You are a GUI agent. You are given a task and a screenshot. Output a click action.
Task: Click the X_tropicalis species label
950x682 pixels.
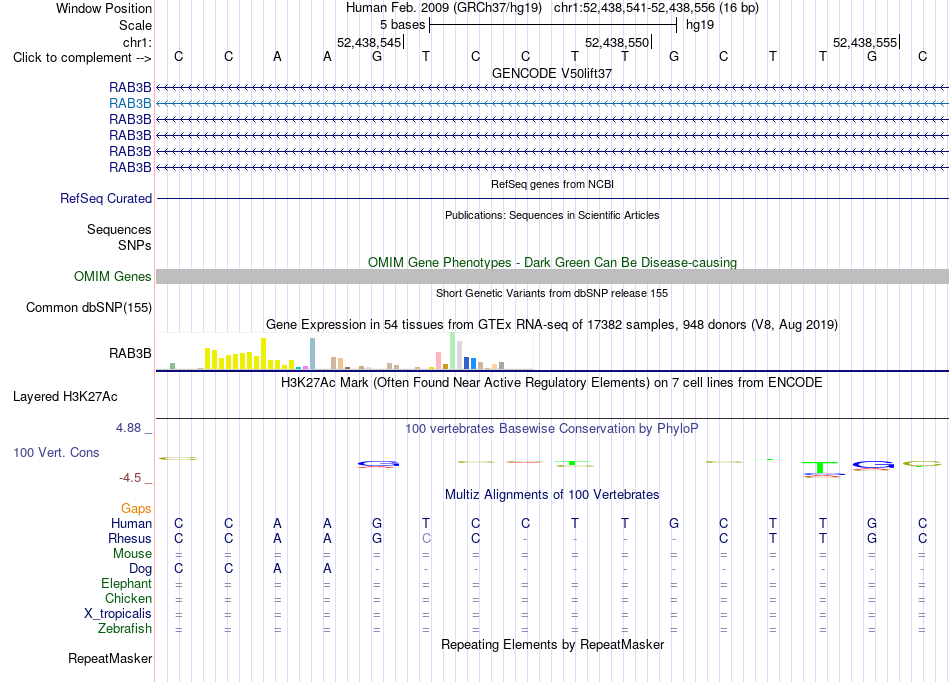click(118, 614)
